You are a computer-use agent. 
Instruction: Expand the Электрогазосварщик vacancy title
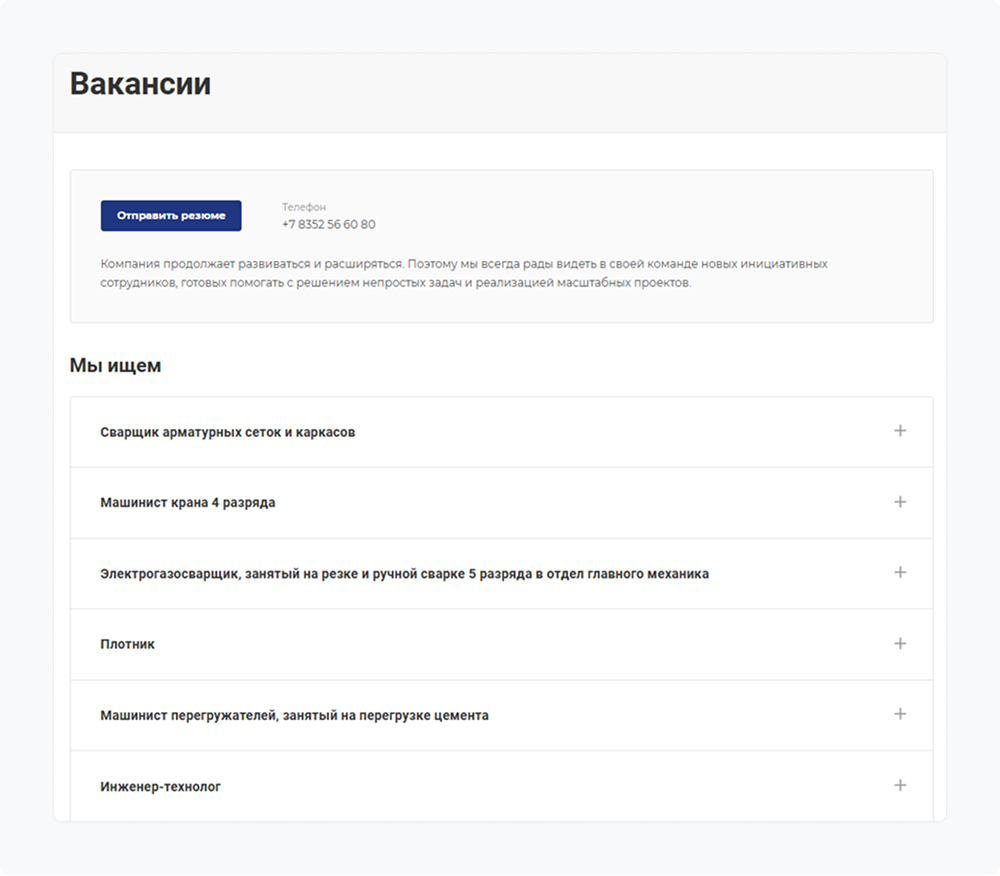[x=404, y=574]
